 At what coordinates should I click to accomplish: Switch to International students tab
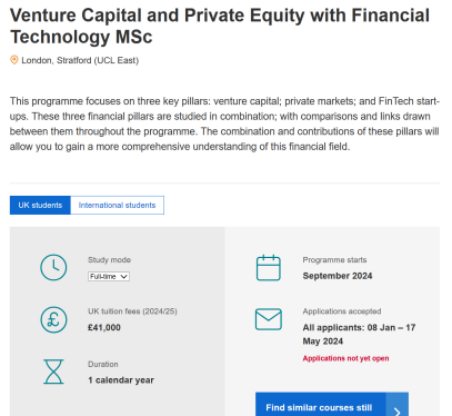click(x=117, y=205)
